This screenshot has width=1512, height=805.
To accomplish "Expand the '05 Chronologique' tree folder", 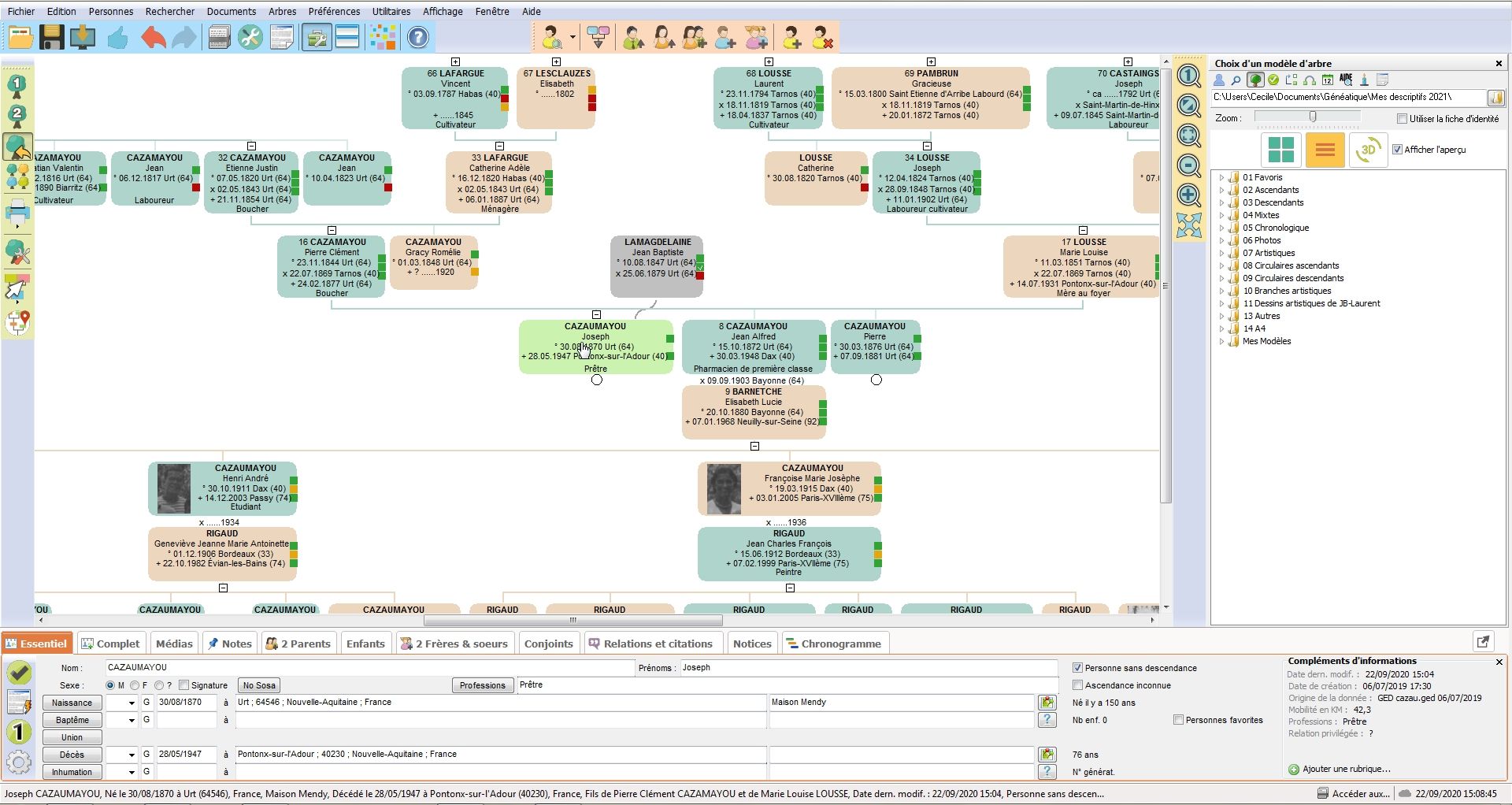I will click(x=1221, y=228).
